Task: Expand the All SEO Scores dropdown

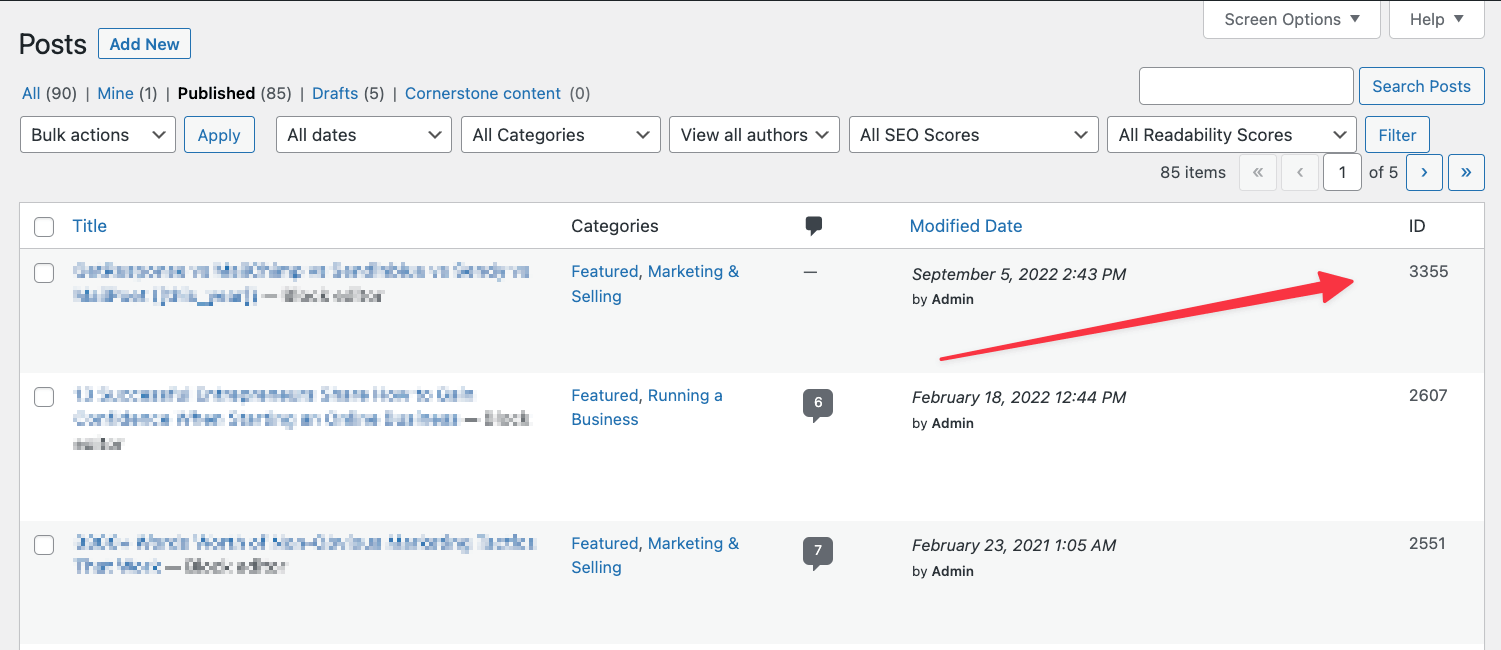Action: click(972, 134)
